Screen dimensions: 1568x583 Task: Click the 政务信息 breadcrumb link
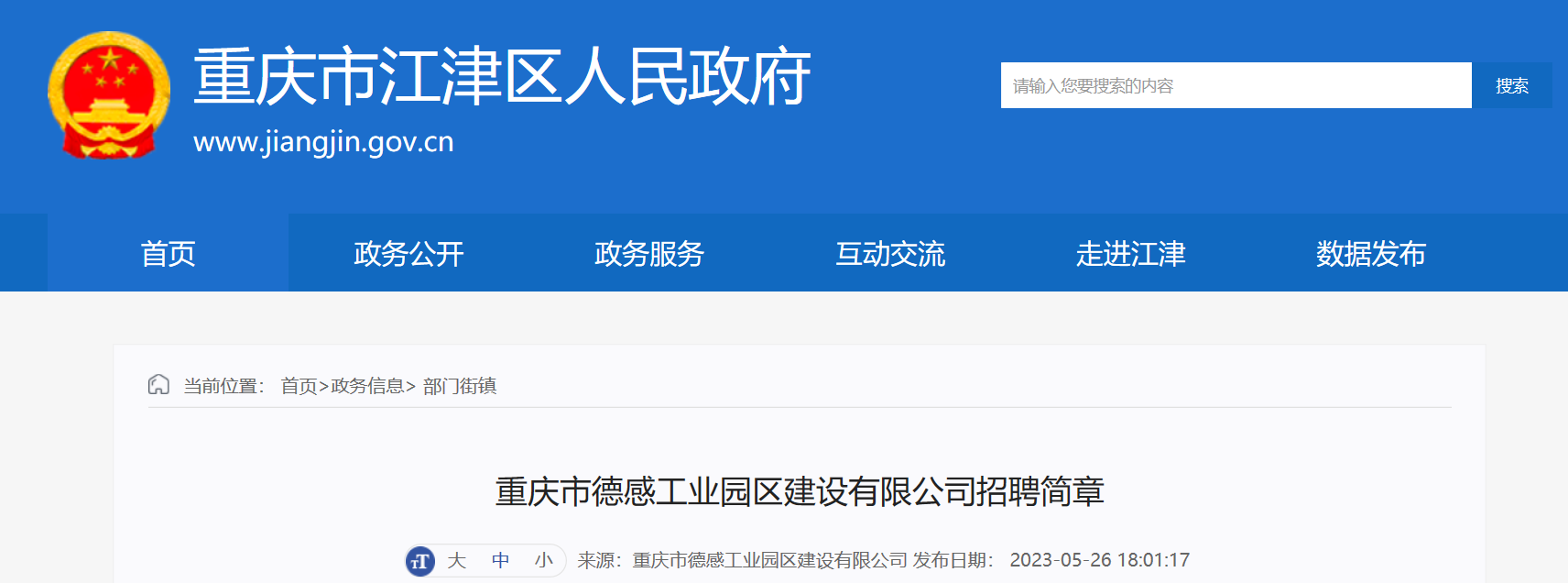pos(367,386)
